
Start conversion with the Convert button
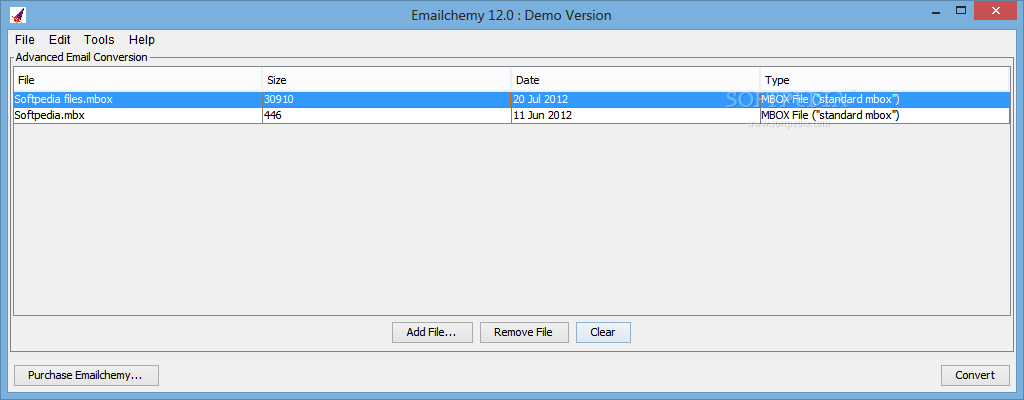[975, 375]
